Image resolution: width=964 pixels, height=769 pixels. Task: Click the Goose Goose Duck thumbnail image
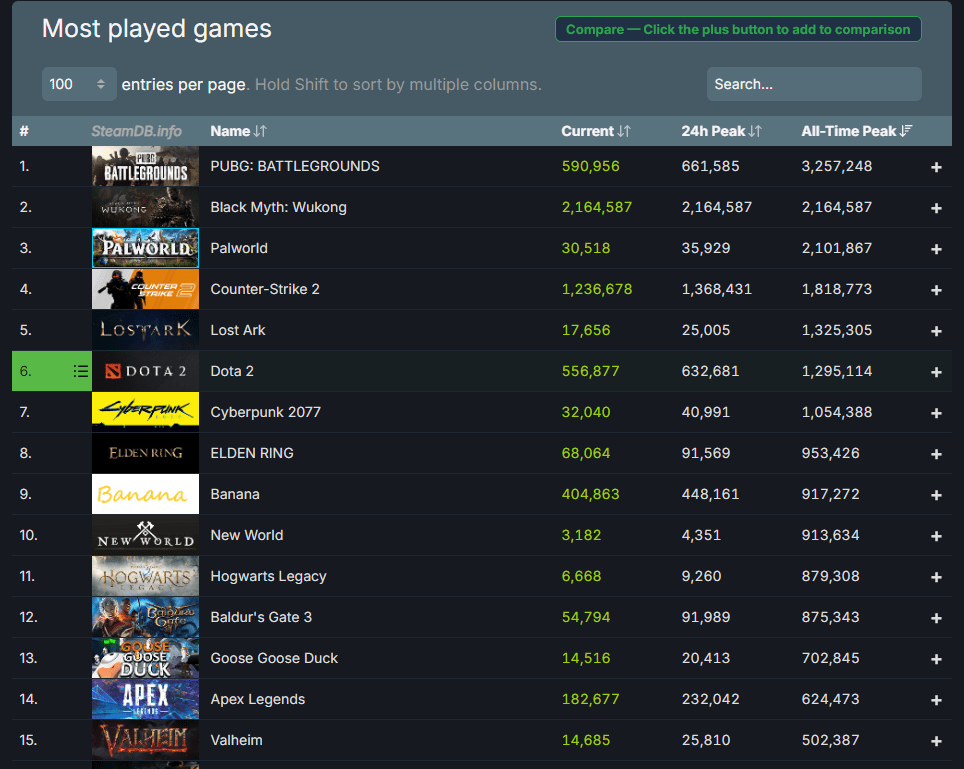[145, 658]
